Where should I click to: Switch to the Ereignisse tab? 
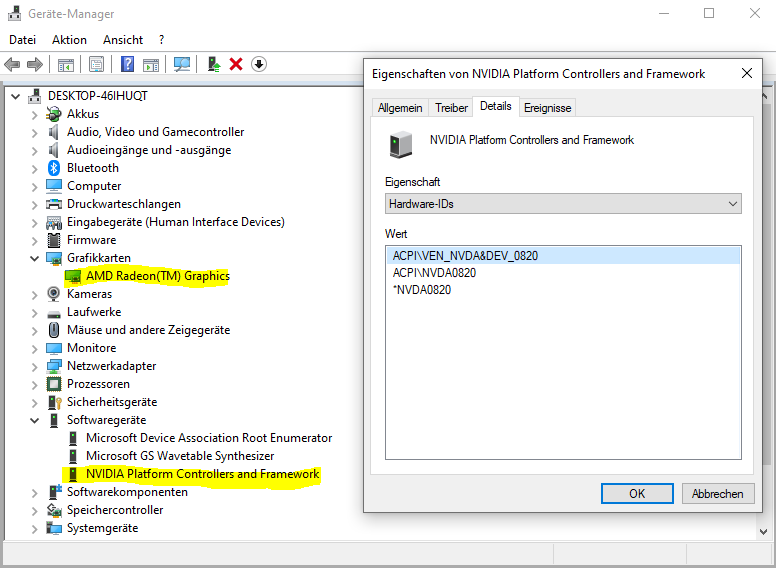point(547,107)
